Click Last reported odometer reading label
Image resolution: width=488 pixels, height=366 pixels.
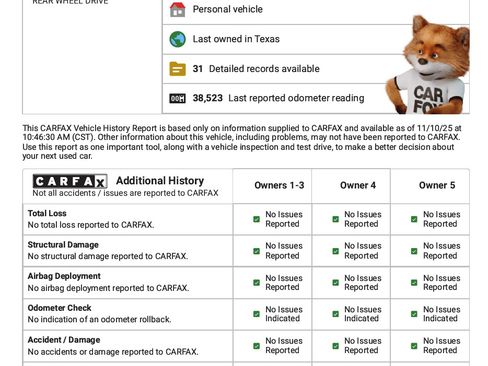click(x=296, y=98)
